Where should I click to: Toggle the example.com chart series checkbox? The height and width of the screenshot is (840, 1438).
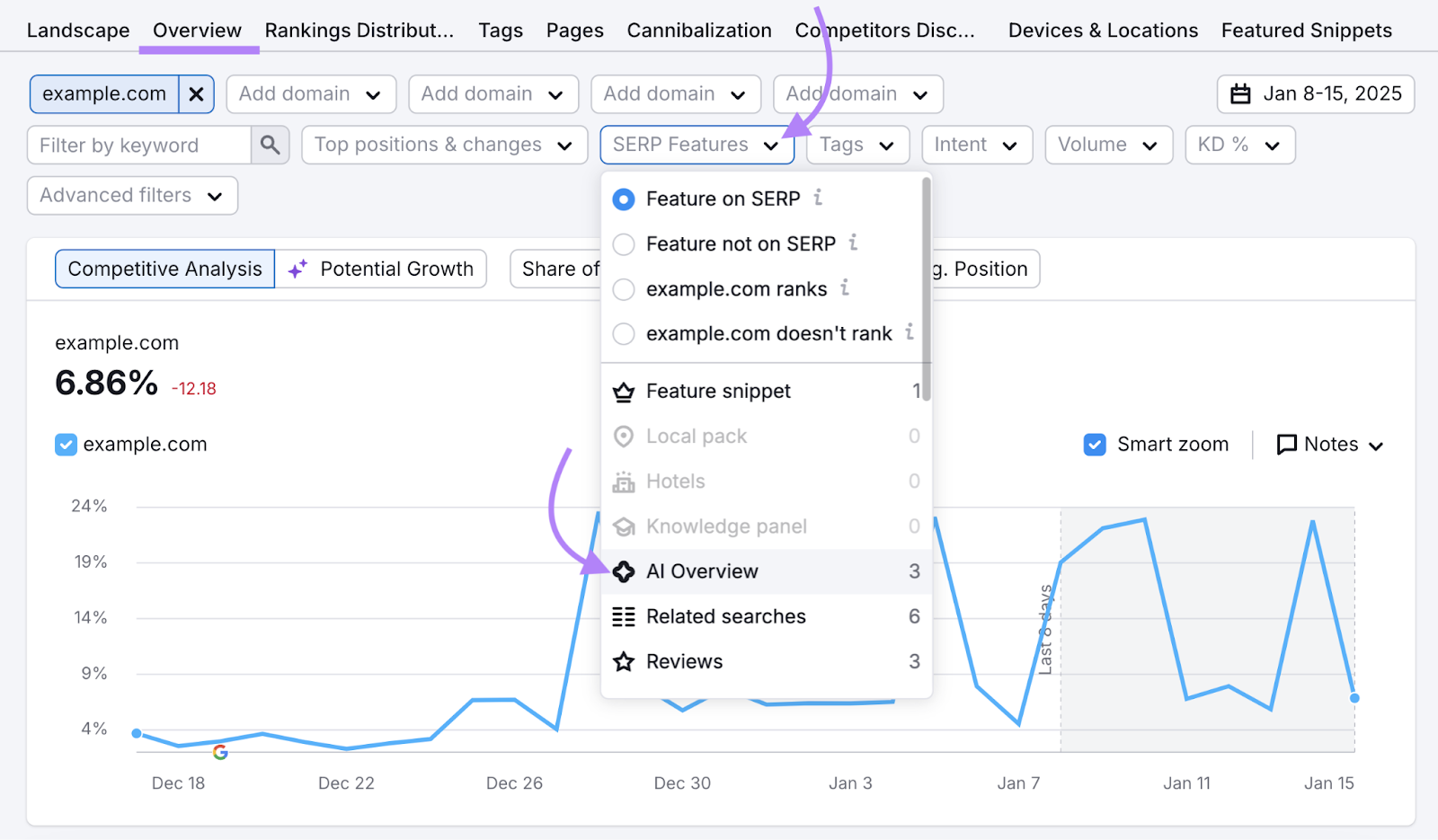(67, 445)
